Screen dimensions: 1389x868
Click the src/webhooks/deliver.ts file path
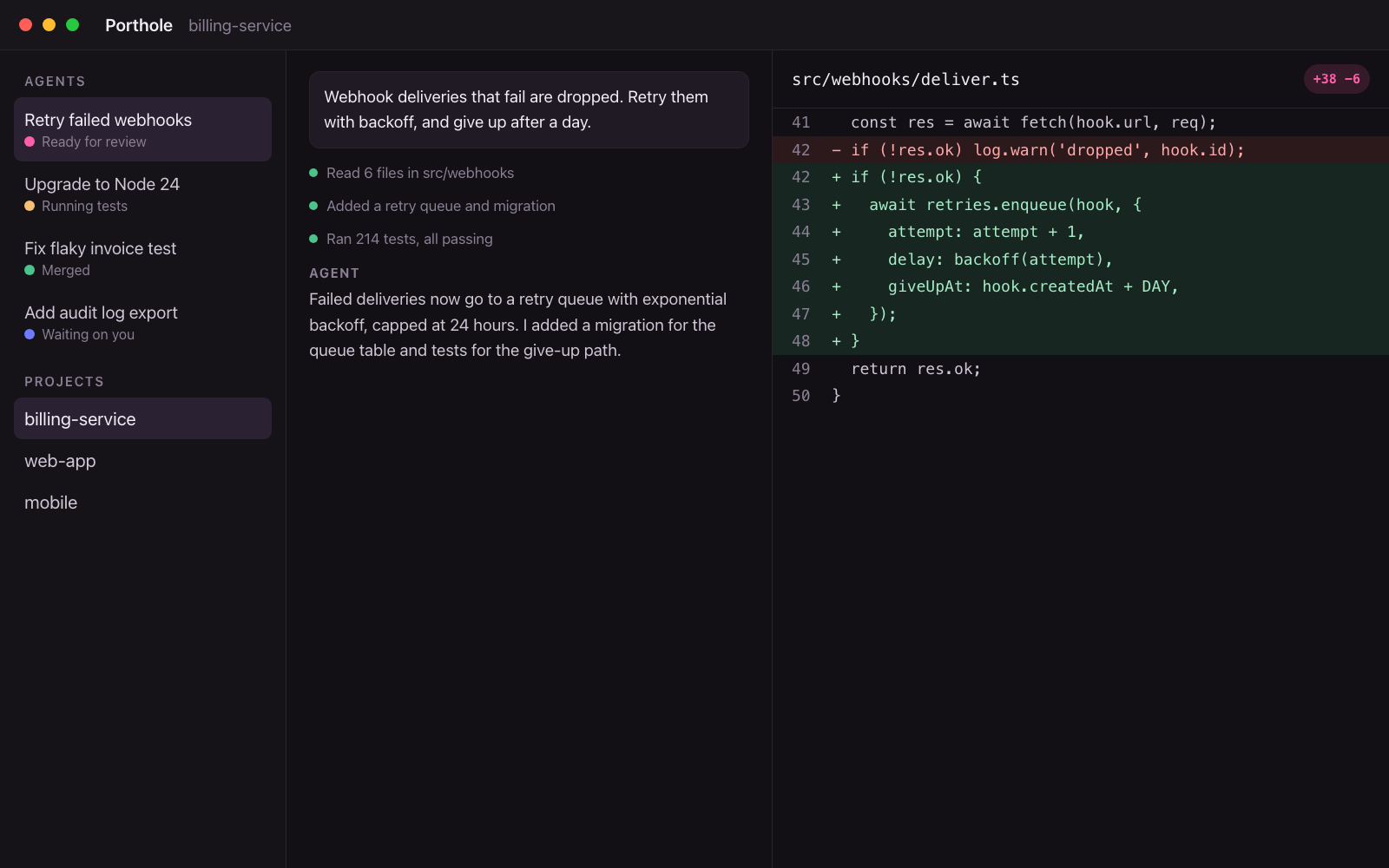pyautogui.click(x=905, y=79)
